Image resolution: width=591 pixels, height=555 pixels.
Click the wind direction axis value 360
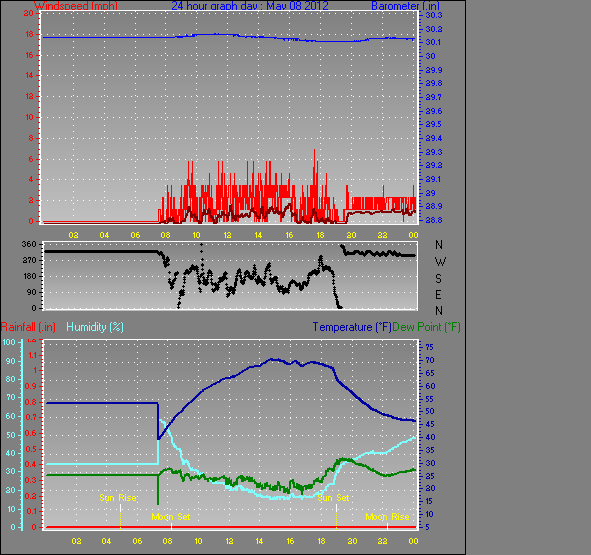click(29, 244)
